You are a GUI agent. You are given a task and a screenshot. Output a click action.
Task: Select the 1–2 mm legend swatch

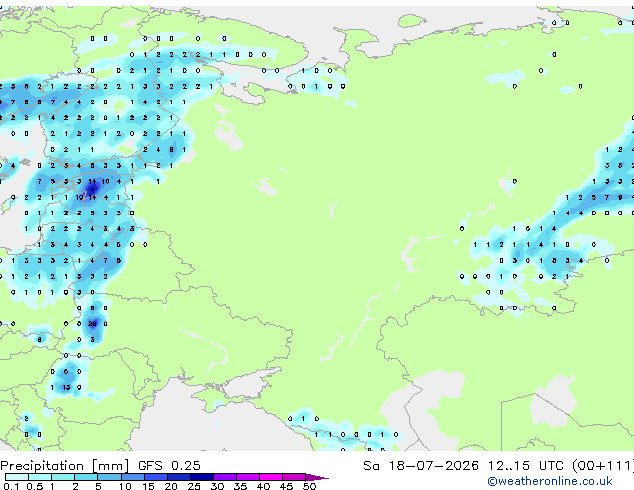click(x=63, y=477)
